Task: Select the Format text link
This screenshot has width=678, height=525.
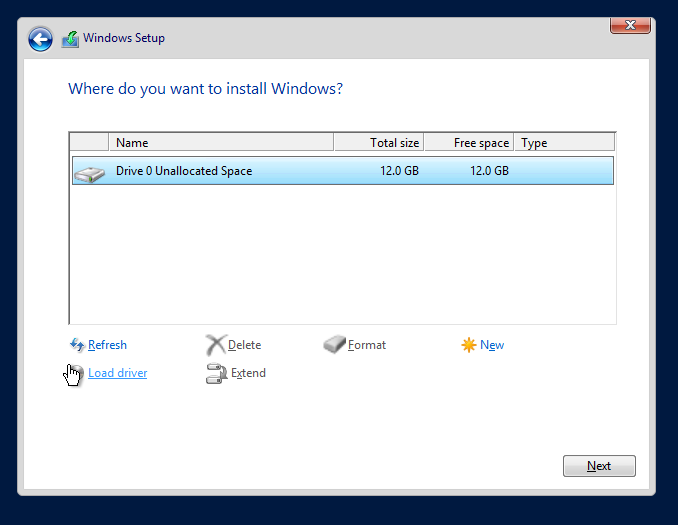Action: [x=367, y=345]
